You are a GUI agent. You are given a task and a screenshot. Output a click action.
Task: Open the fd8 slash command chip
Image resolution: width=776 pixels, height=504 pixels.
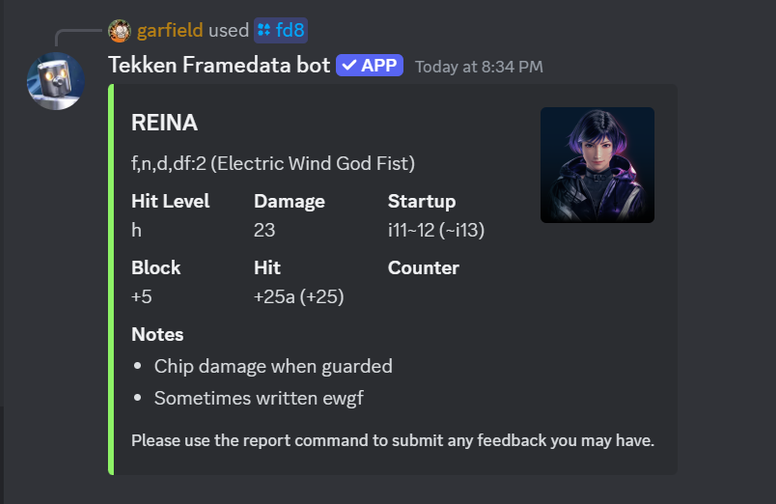[281, 30]
